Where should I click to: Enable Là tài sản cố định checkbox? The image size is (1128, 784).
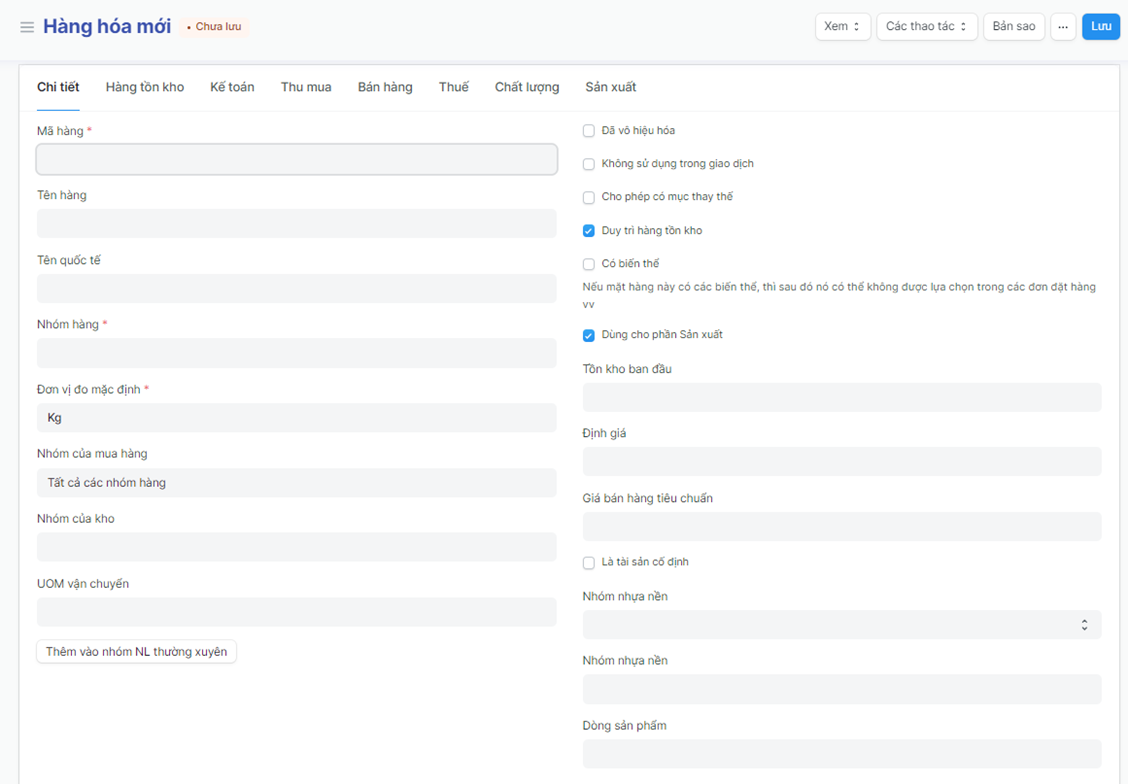pyautogui.click(x=589, y=563)
